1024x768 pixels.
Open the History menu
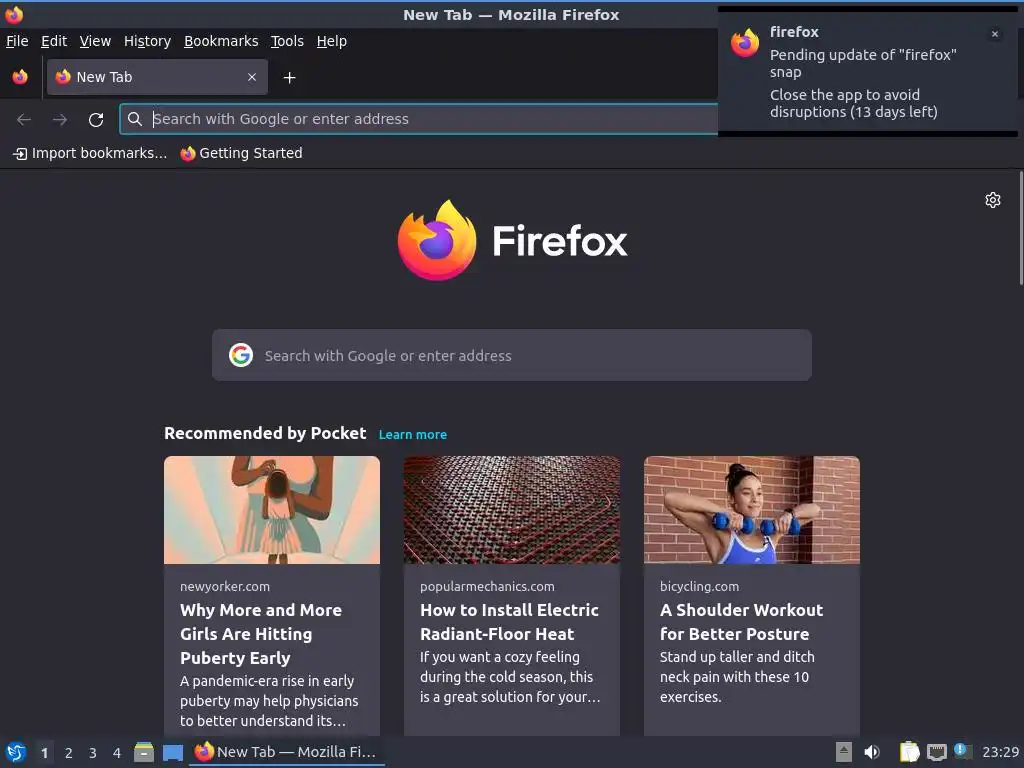(x=148, y=41)
